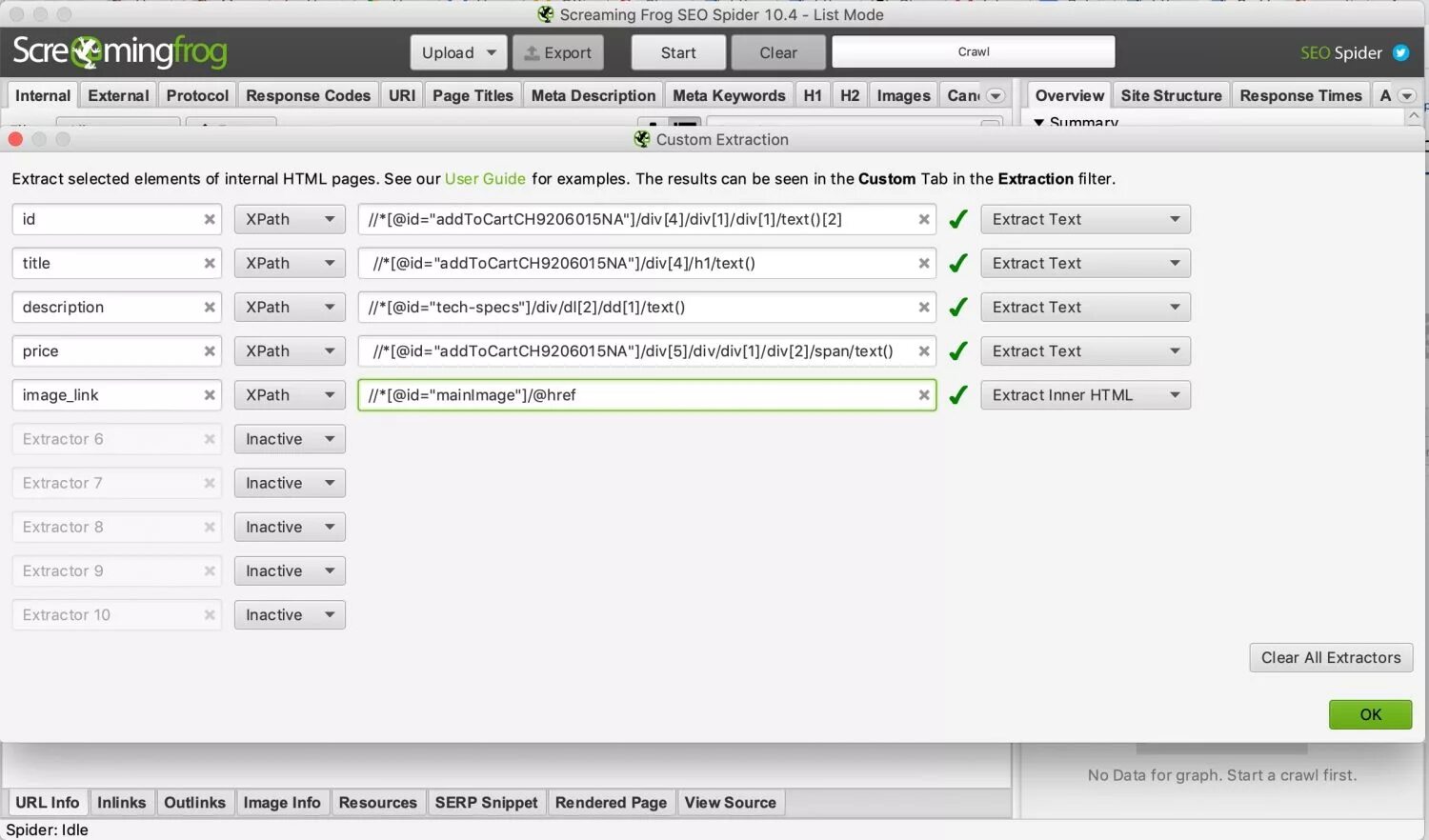Click Clear All Extractors button

click(1331, 657)
